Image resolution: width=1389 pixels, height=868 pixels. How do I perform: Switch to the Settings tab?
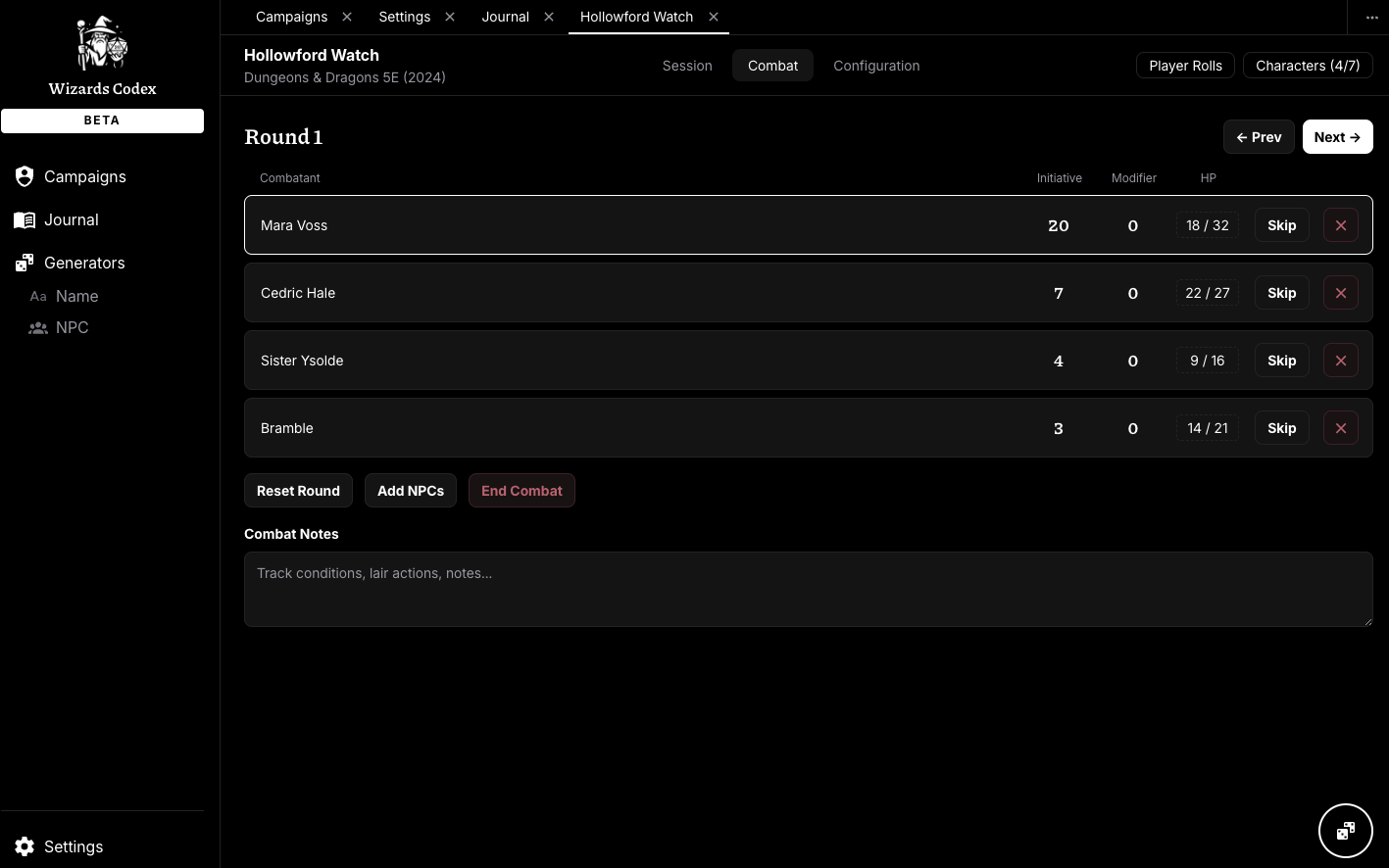tap(404, 17)
